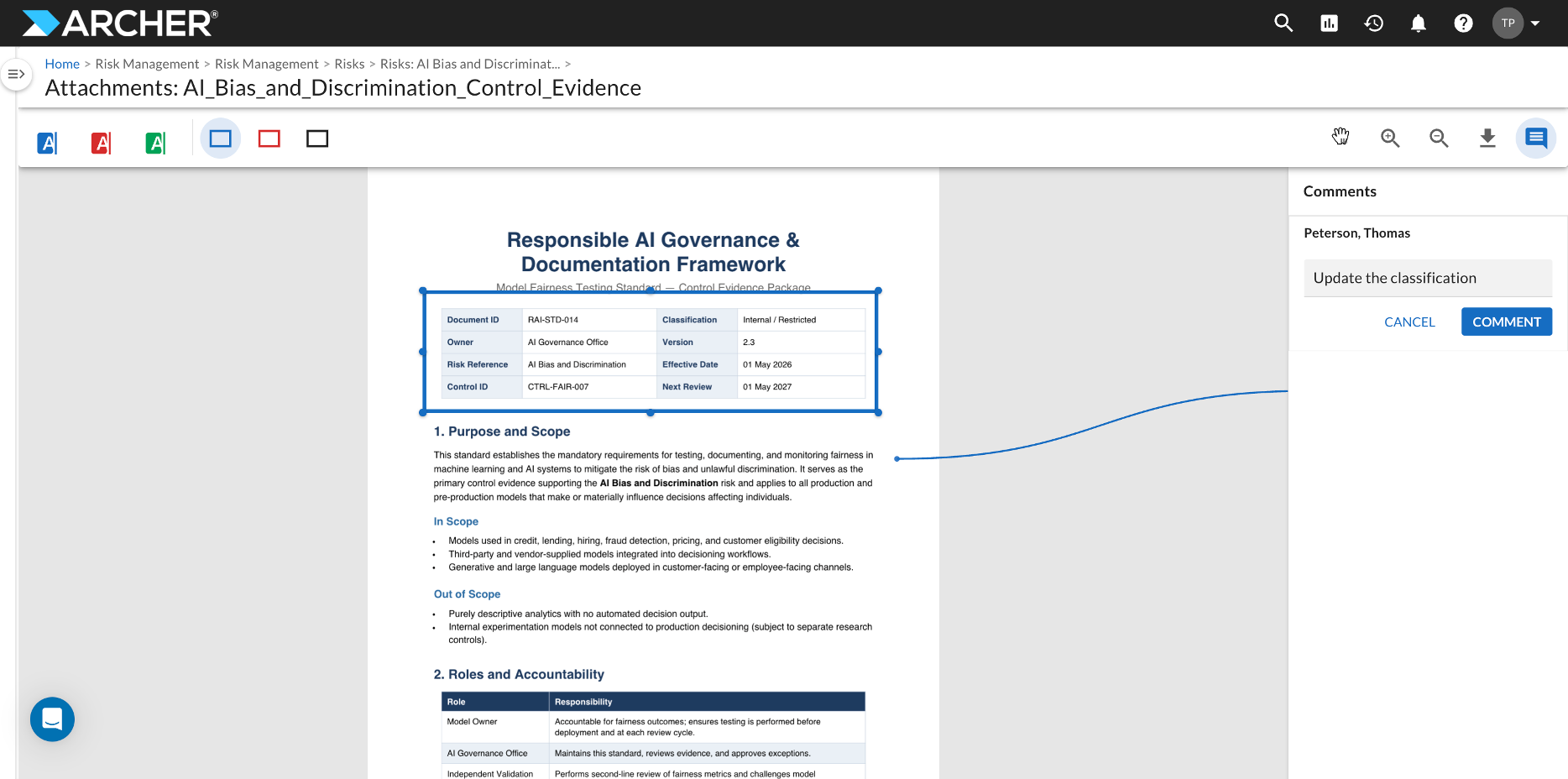
Task: Select the red text highlight annotation tool
Action: pos(102,143)
